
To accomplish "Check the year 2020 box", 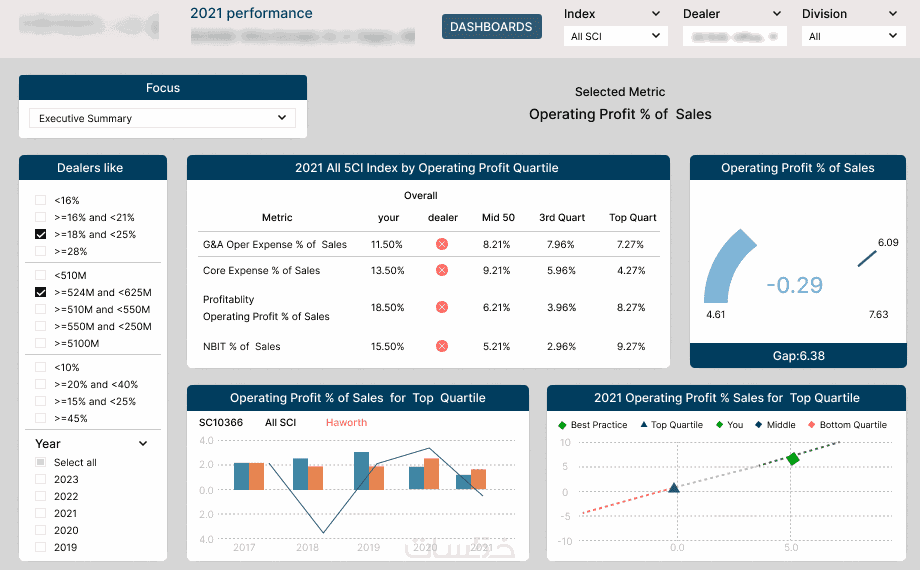I will (x=40, y=530).
